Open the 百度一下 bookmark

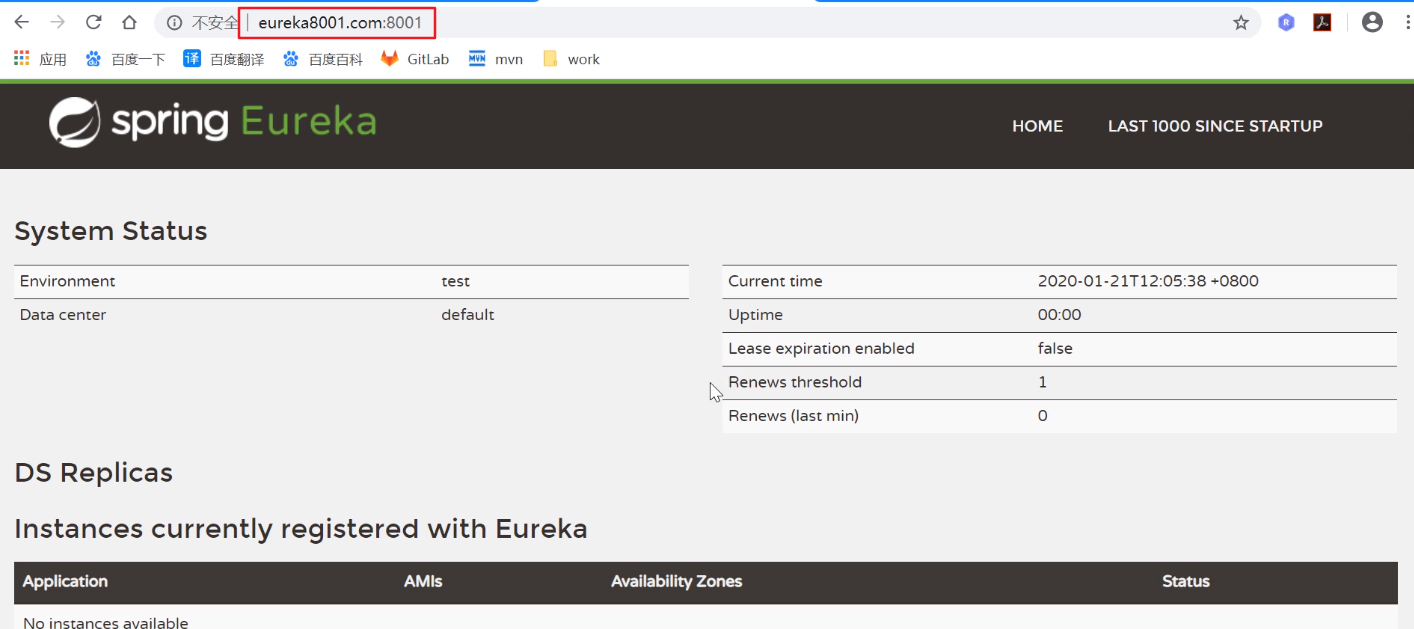click(x=126, y=59)
